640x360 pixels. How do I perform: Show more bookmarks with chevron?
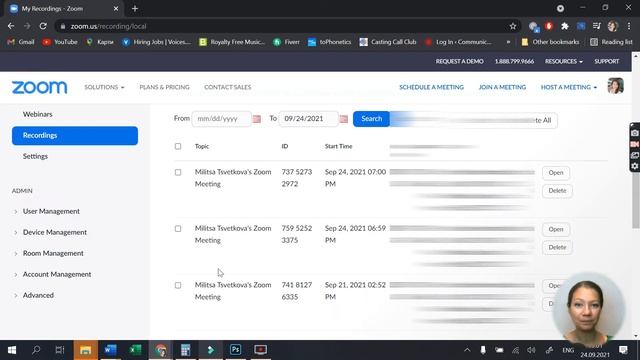point(508,42)
